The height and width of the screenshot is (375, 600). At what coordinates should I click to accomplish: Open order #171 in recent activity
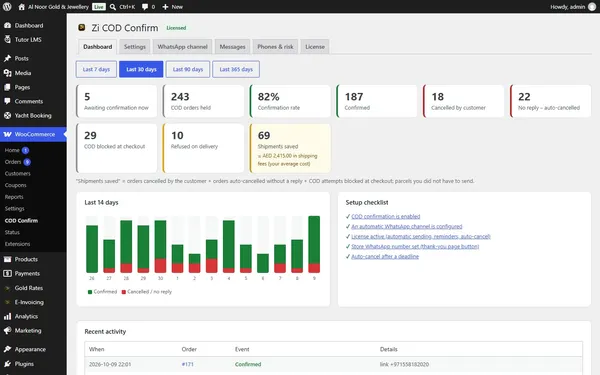point(188,364)
